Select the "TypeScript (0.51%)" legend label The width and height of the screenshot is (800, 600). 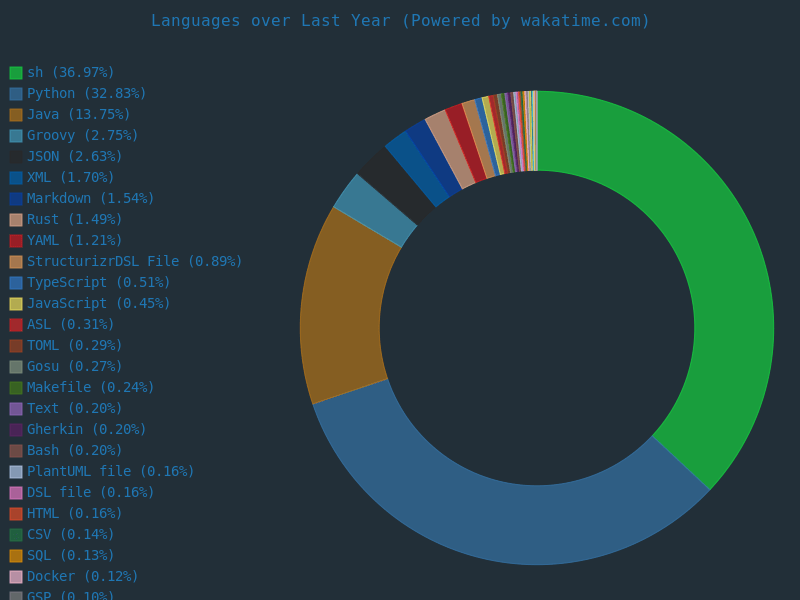pos(98,283)
